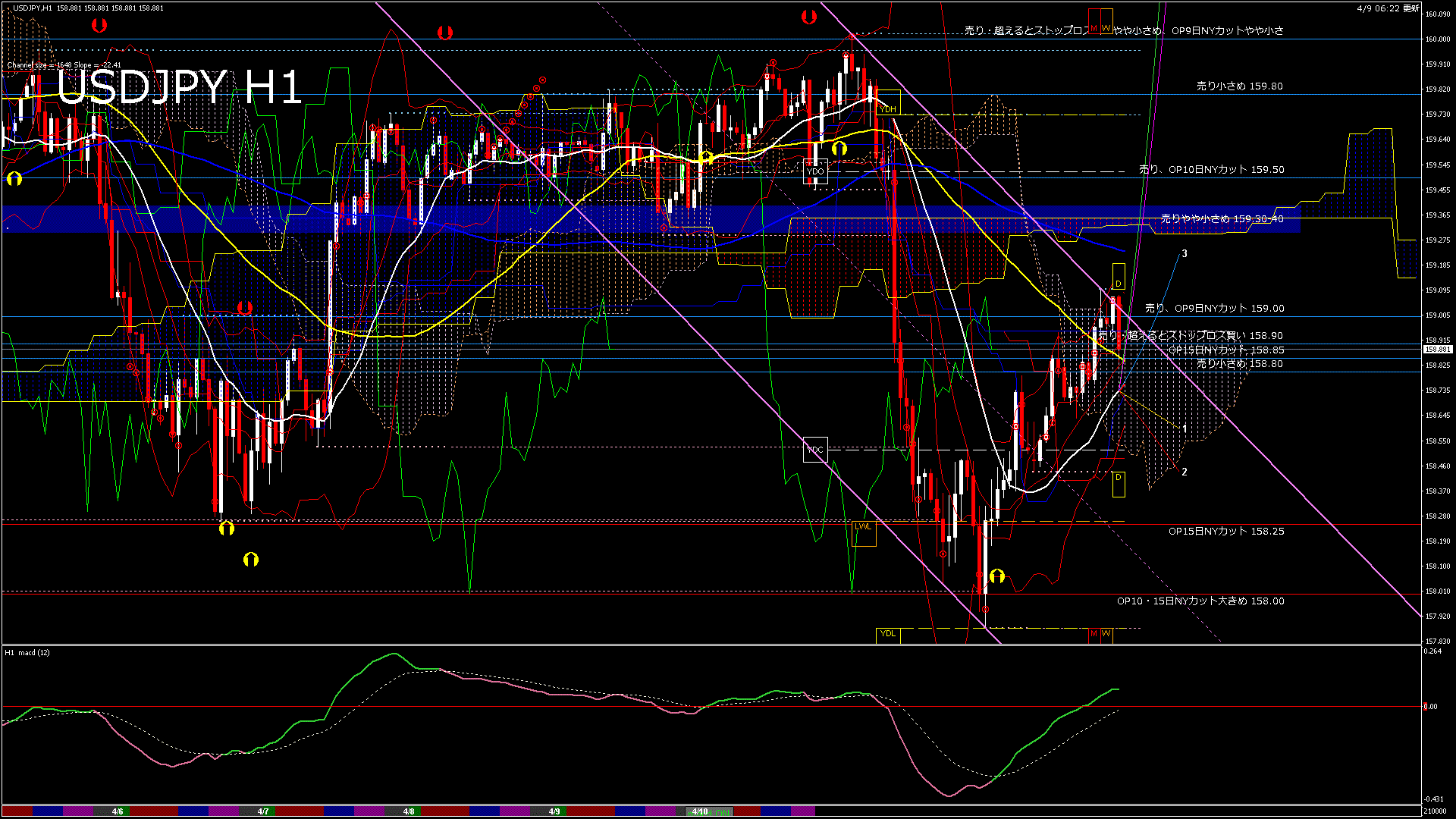Screen dimensions: 1456x819
Task: Click the YDC level label box
Action: [815, 450]
